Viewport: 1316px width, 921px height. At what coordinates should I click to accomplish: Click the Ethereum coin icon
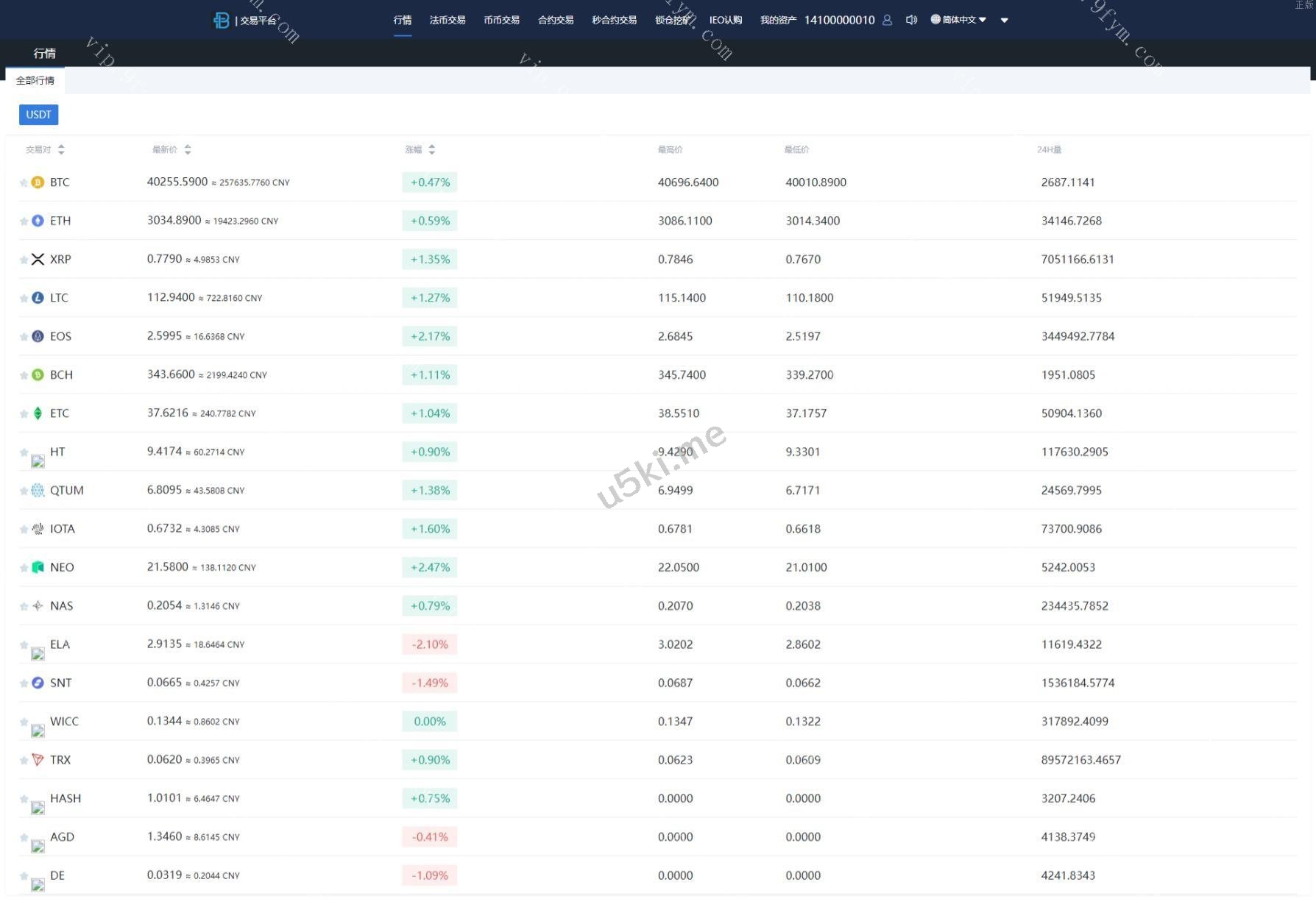coord(38,221)
